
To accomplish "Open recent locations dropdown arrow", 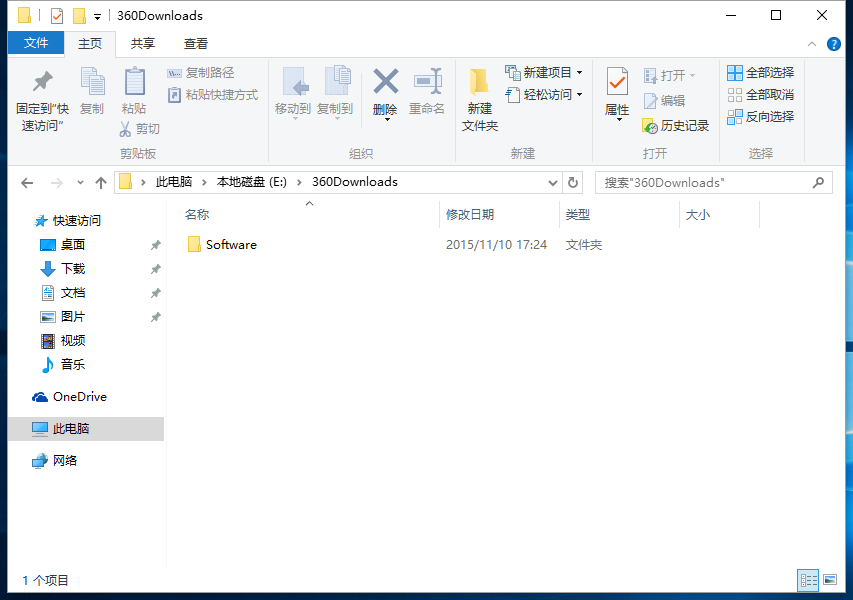I will tap(81, 183).
